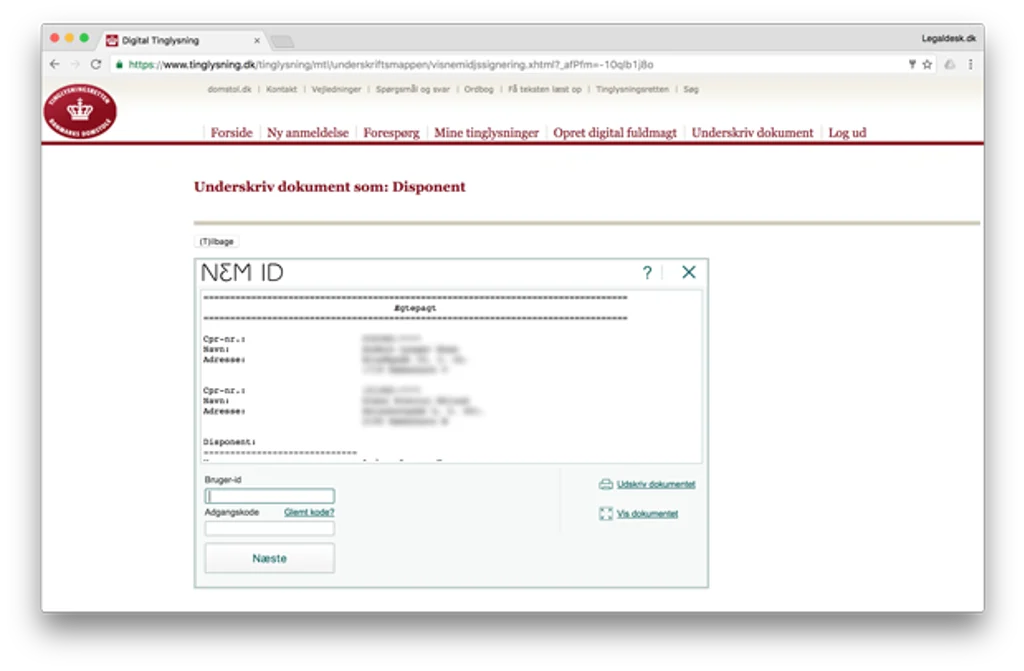Open the Kontakt top link
This screenshot has height=671, width=1024.
[281, 90]
